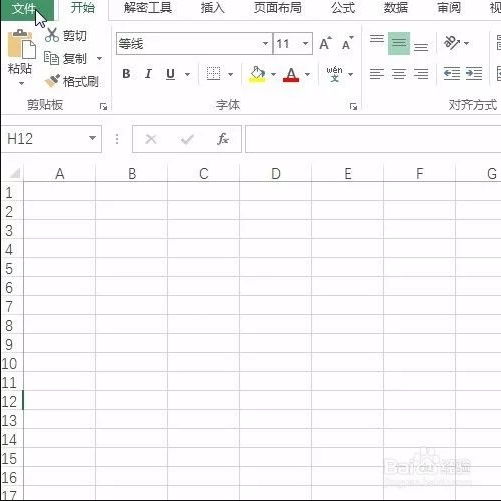The height and width of the screenshot is (501, 501).
Task: Switch to the 审阅 Review tab
Action: tap(449, 8)
